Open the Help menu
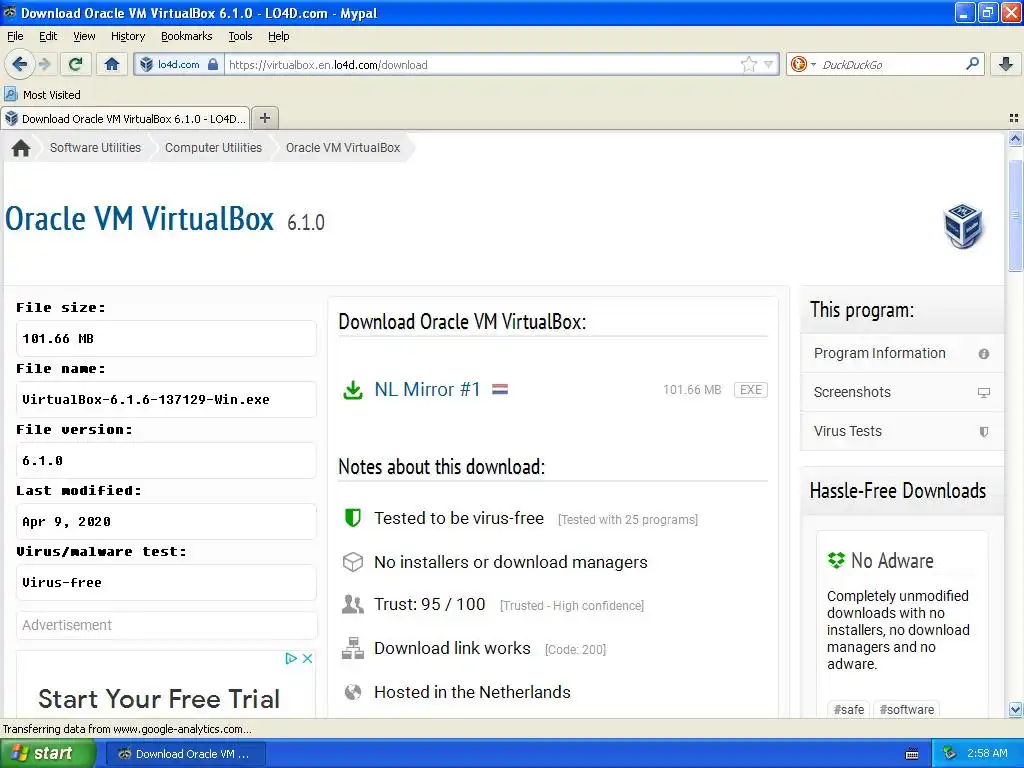Image resolution: width=1024 pixels, height=768 pixels. (279, 36)
